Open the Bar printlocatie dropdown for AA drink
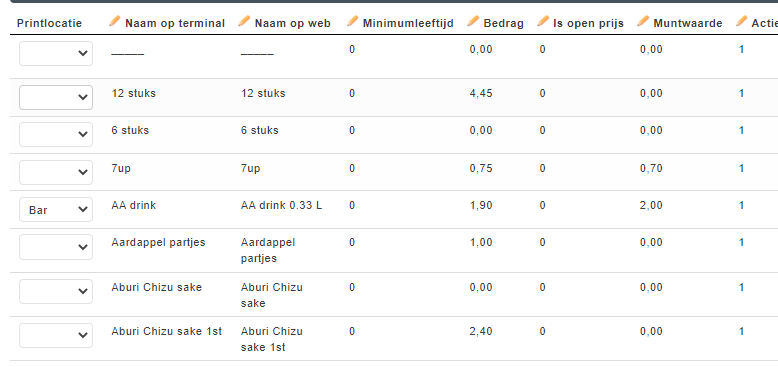This screenshot has height=367, width=778. 56,209
